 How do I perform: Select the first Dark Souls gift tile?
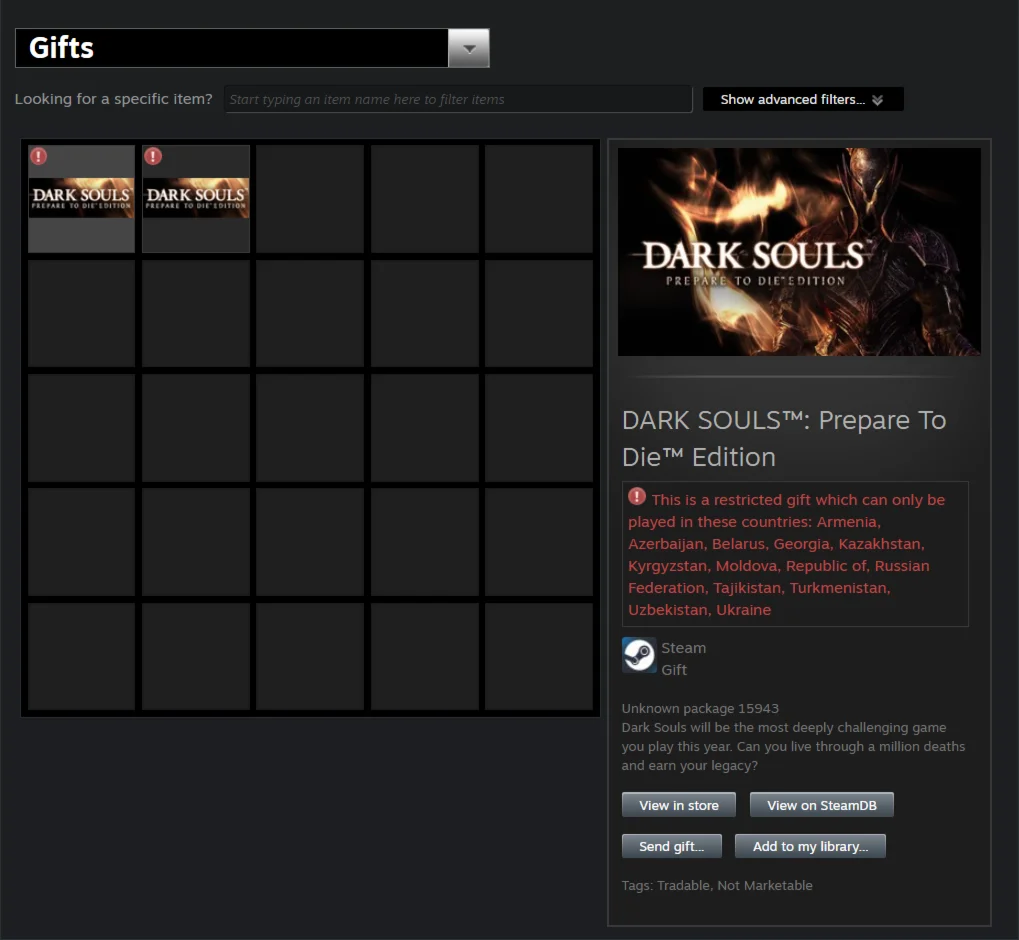[81, 198]
